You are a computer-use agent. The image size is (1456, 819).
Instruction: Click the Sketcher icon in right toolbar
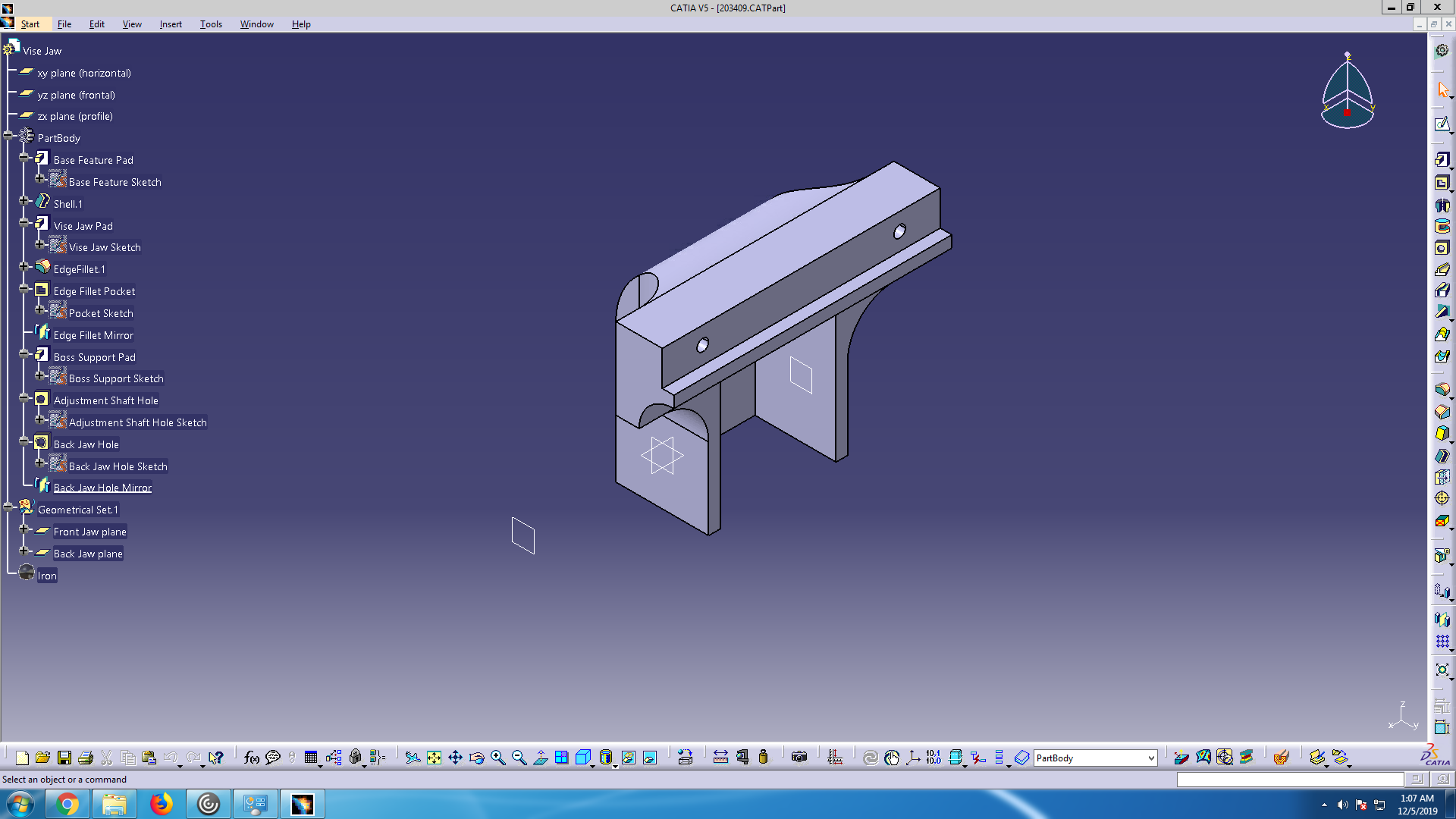click(x=1442, y=124)
